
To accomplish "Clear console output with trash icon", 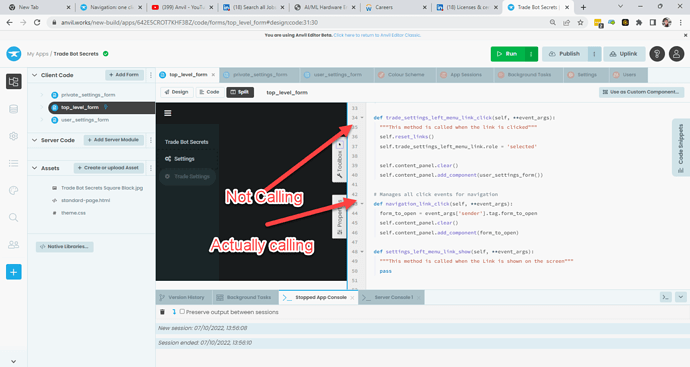I will pyautogui.click(x=162, y=312).
